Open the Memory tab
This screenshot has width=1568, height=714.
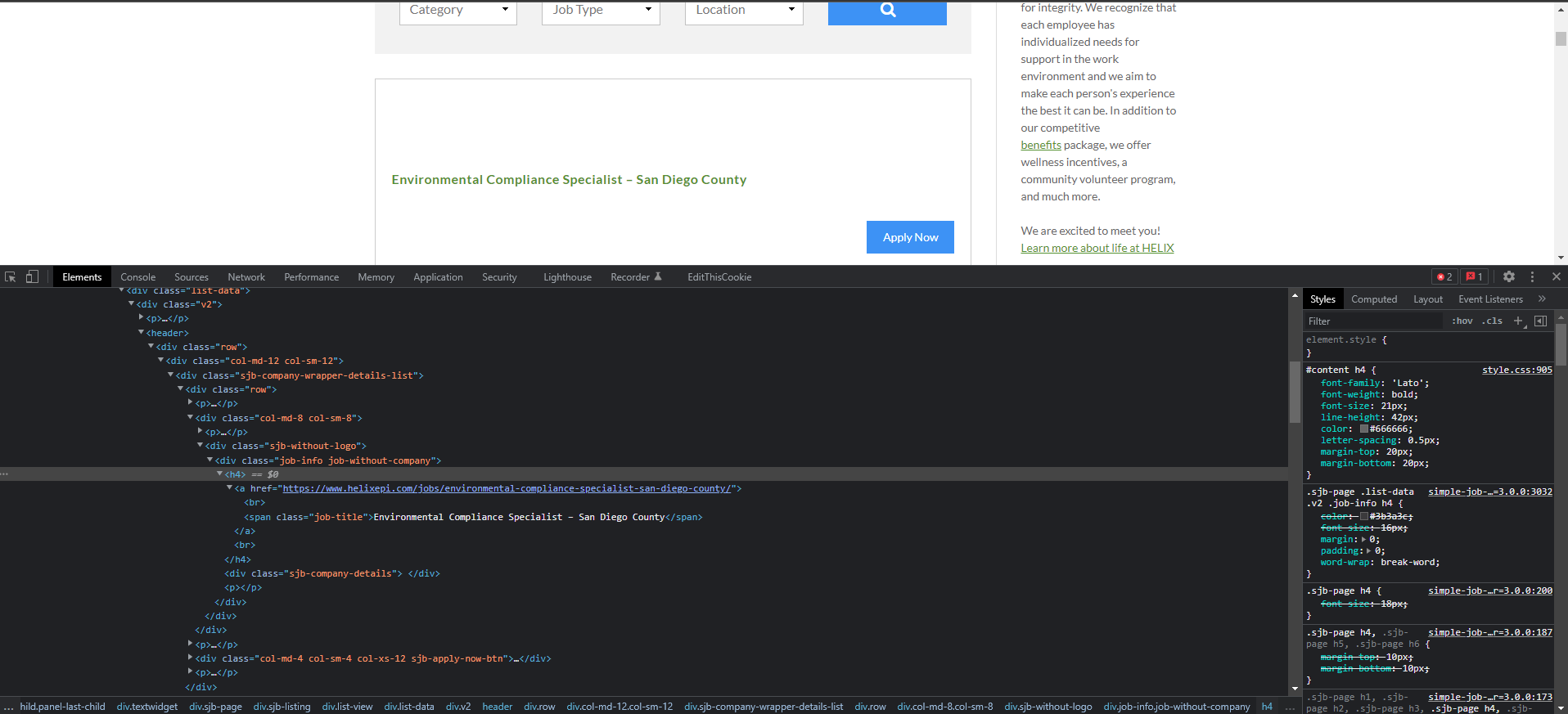[x=376, y=277]
